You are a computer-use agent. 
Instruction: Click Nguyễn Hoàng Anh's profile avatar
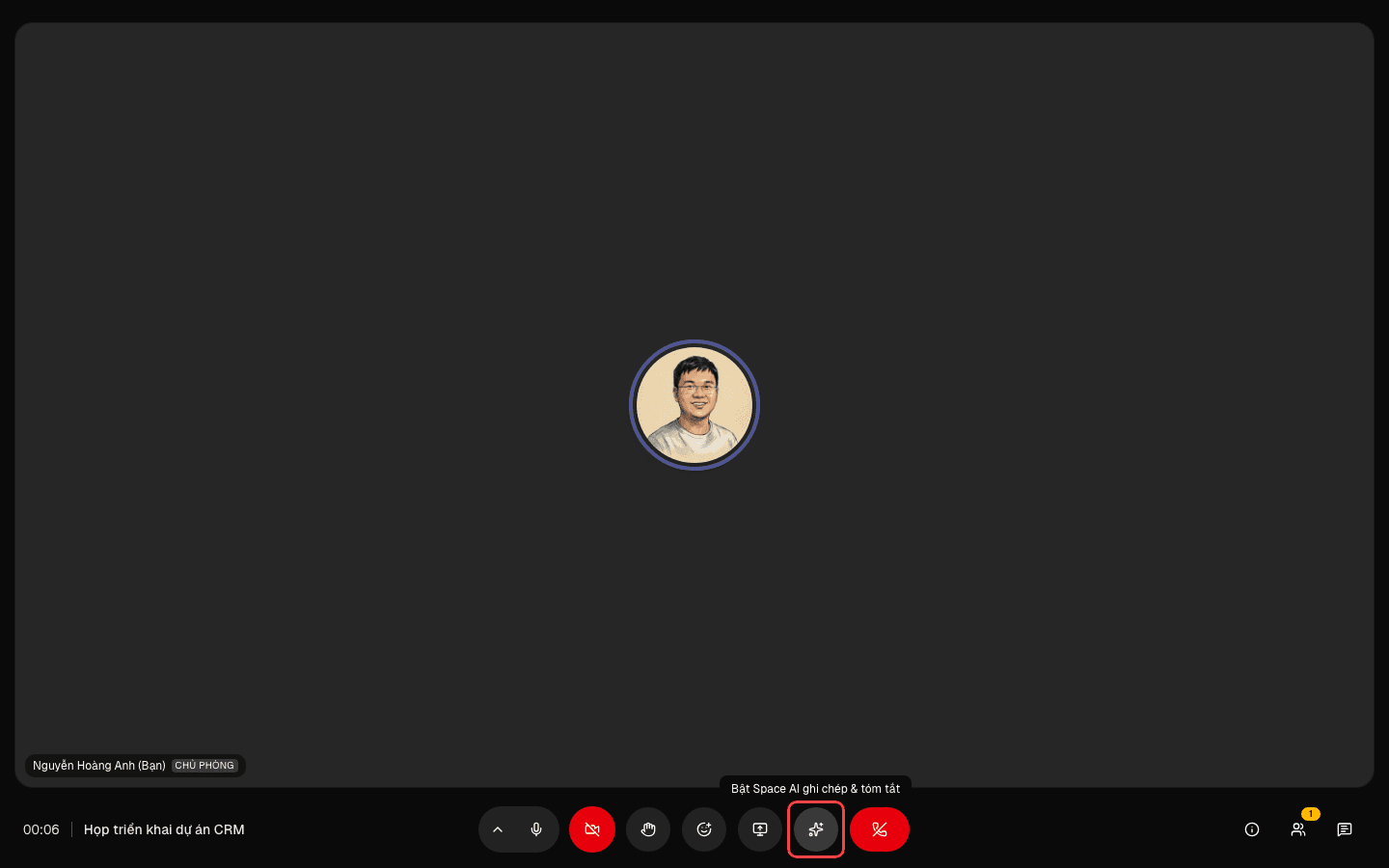[x=694, y=405]
